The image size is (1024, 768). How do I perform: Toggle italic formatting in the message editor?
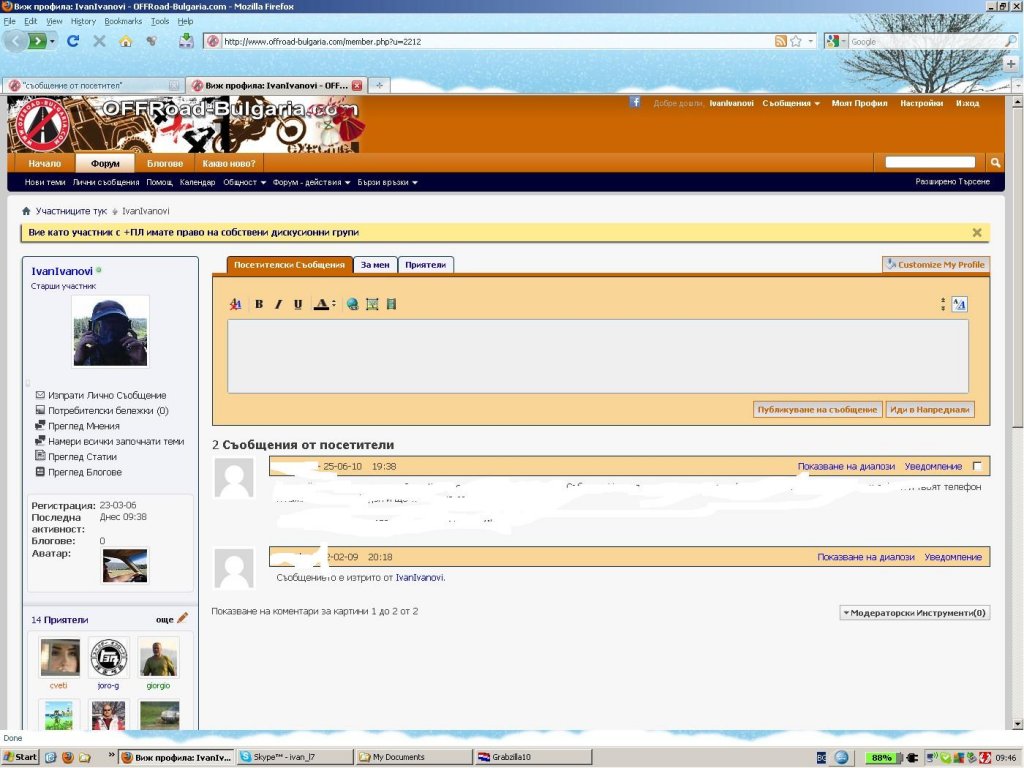[278, 304]
